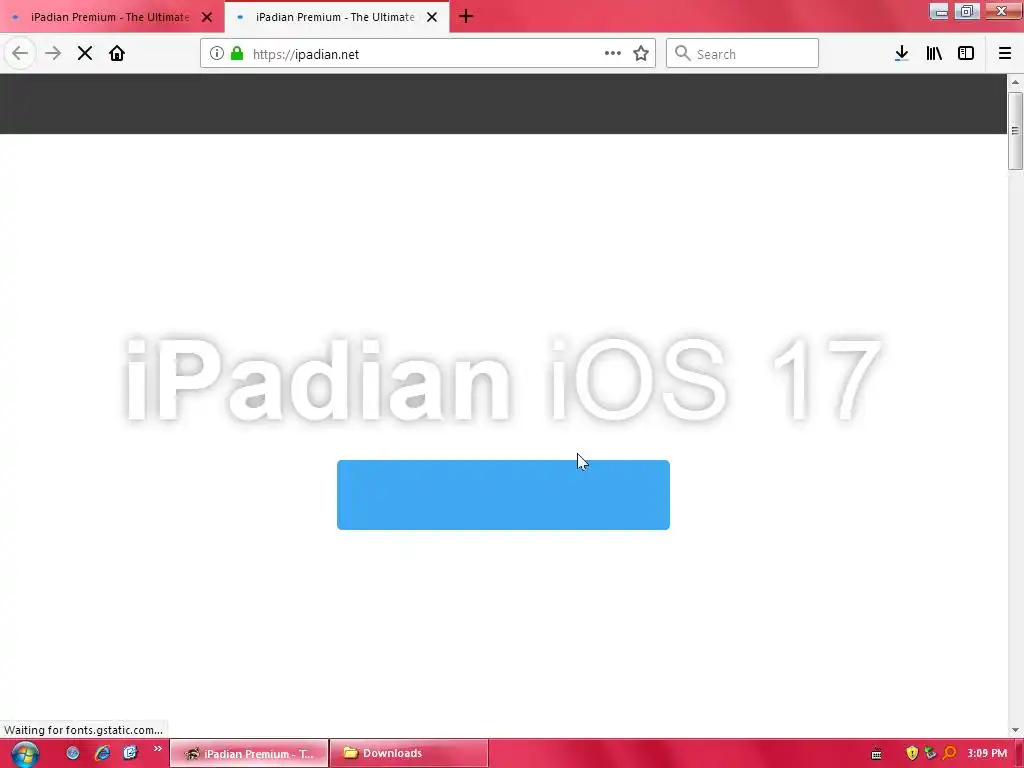
Task: Click the page scrollbar down arrow
Action: (x=1015, y=729)
